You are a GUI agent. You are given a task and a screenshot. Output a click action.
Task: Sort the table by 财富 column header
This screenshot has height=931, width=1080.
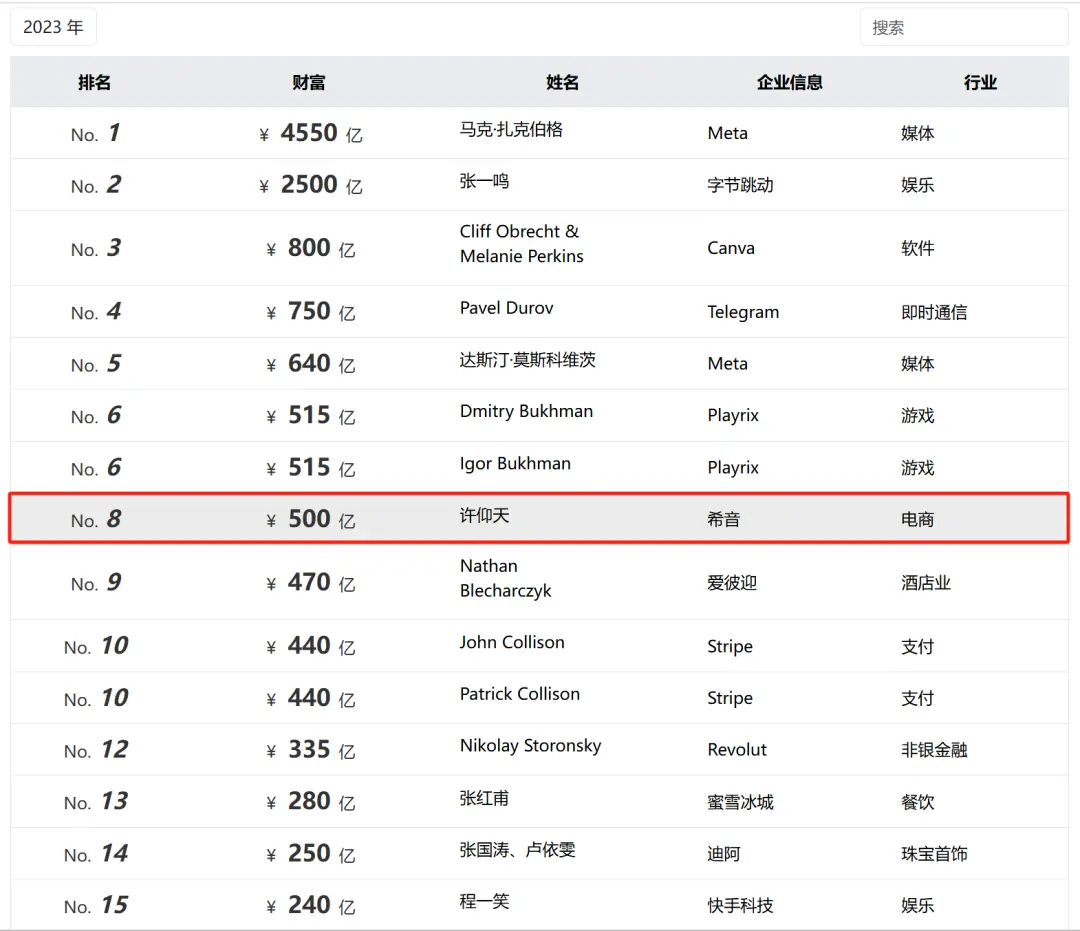(308, 82)
